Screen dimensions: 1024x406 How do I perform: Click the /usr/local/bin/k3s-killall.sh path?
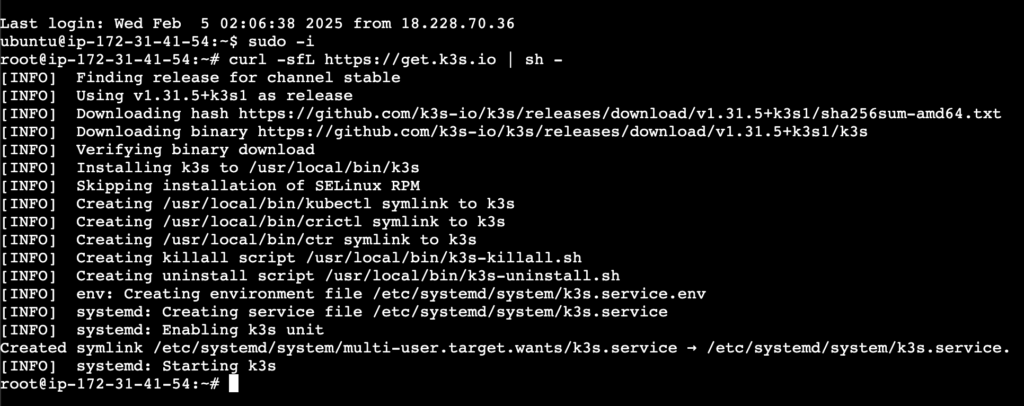(443, 258)
